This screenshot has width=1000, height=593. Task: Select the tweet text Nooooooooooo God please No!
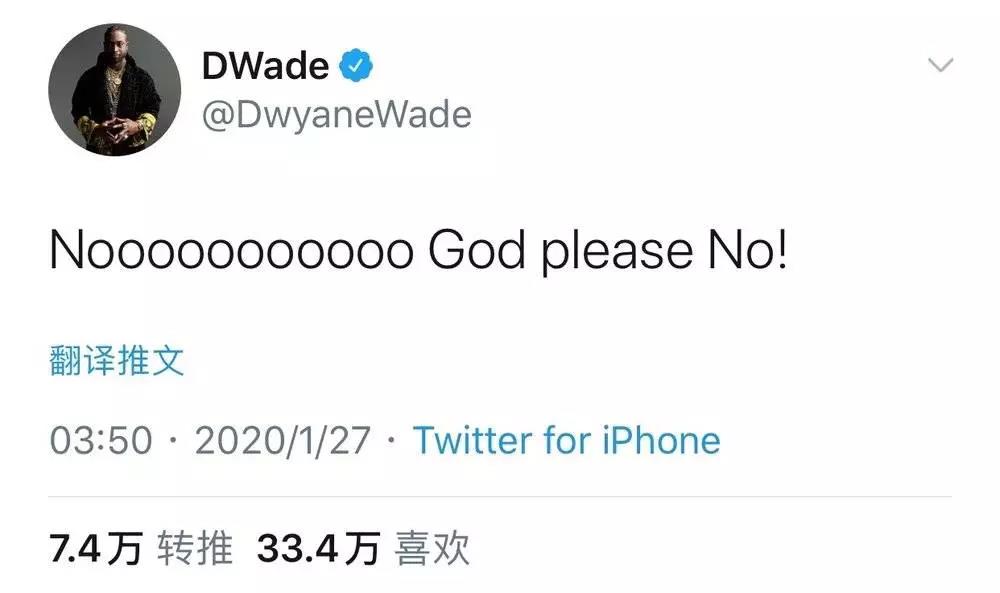418,251
